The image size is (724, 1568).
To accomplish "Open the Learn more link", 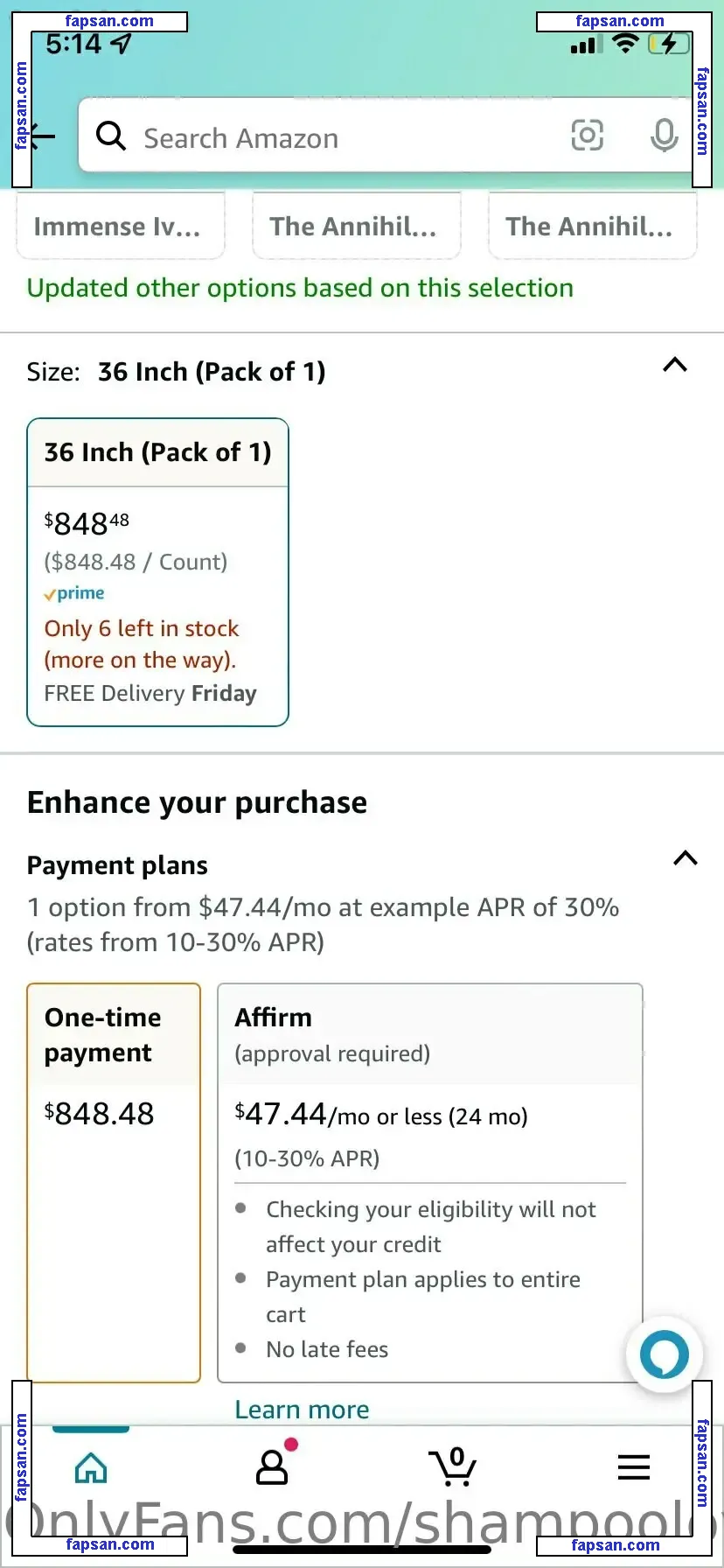I will click(x=302, y=1410).
